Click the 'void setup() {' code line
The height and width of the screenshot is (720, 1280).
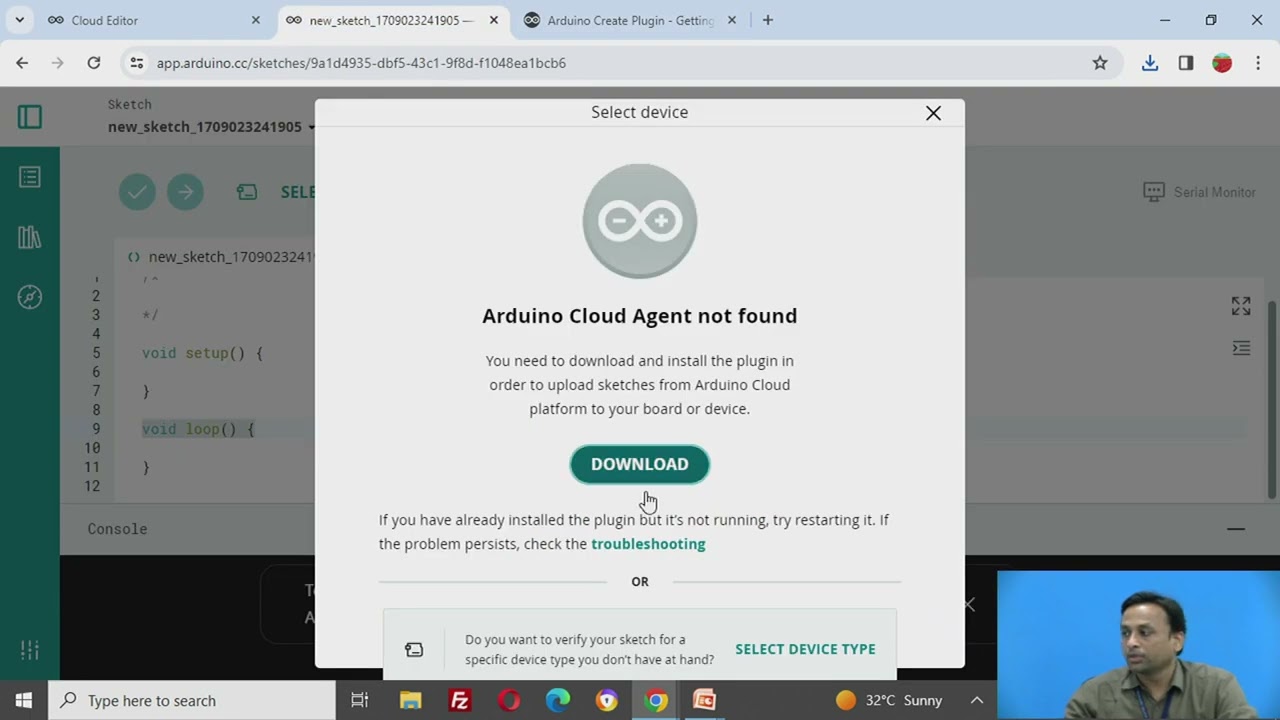pos(203,353)
